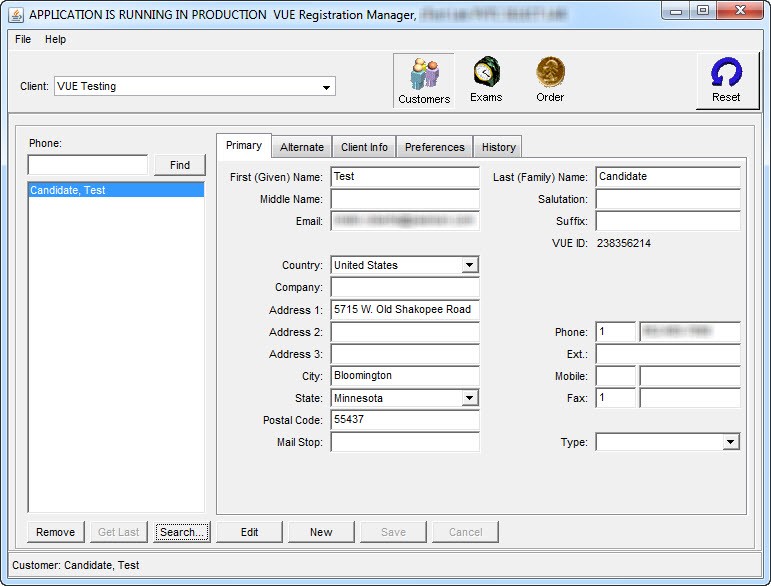Click the Middle Name field
The image size is (771, 586).
(405, 199)
